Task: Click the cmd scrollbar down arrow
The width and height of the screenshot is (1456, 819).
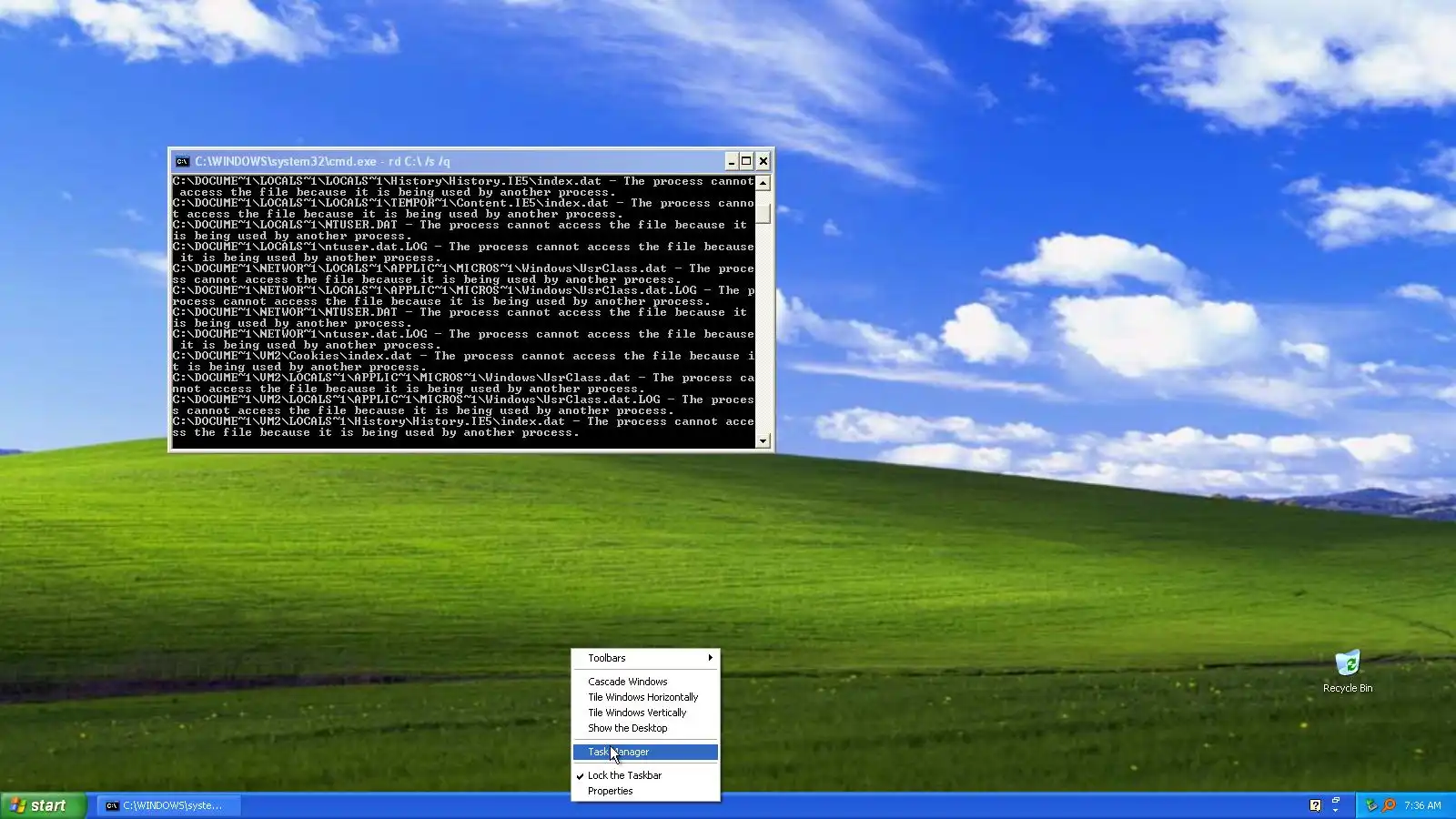Action: point(763,440)
